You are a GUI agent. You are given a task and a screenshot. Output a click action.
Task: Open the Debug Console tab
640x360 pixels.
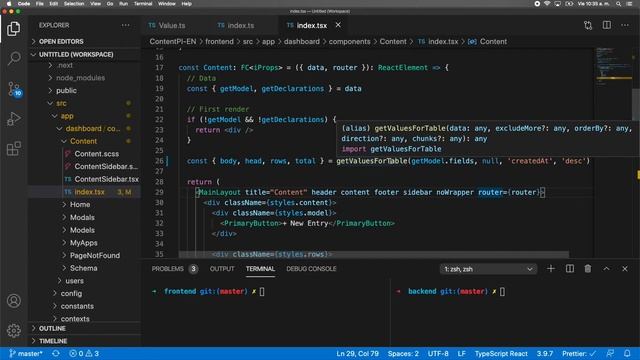311,269
